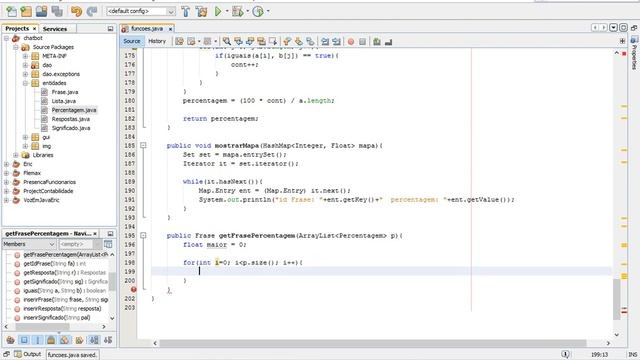Image resolution: width=640 pixels, height=360 pixels.
Task: Collapse the getFrasePercentagem method fold
Action: coord(143,236)
